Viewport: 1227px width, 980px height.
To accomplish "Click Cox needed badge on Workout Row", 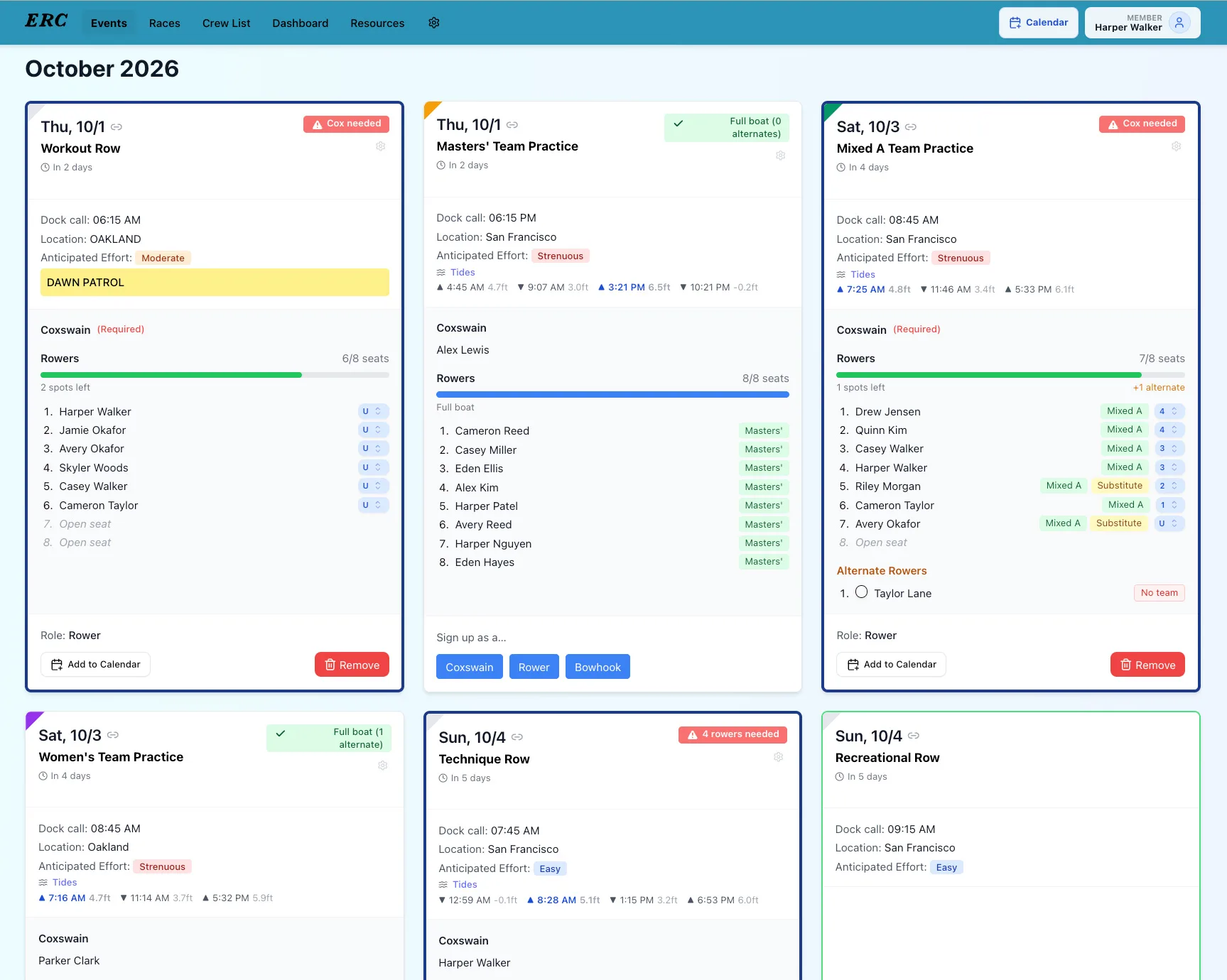I will point(346,124).
